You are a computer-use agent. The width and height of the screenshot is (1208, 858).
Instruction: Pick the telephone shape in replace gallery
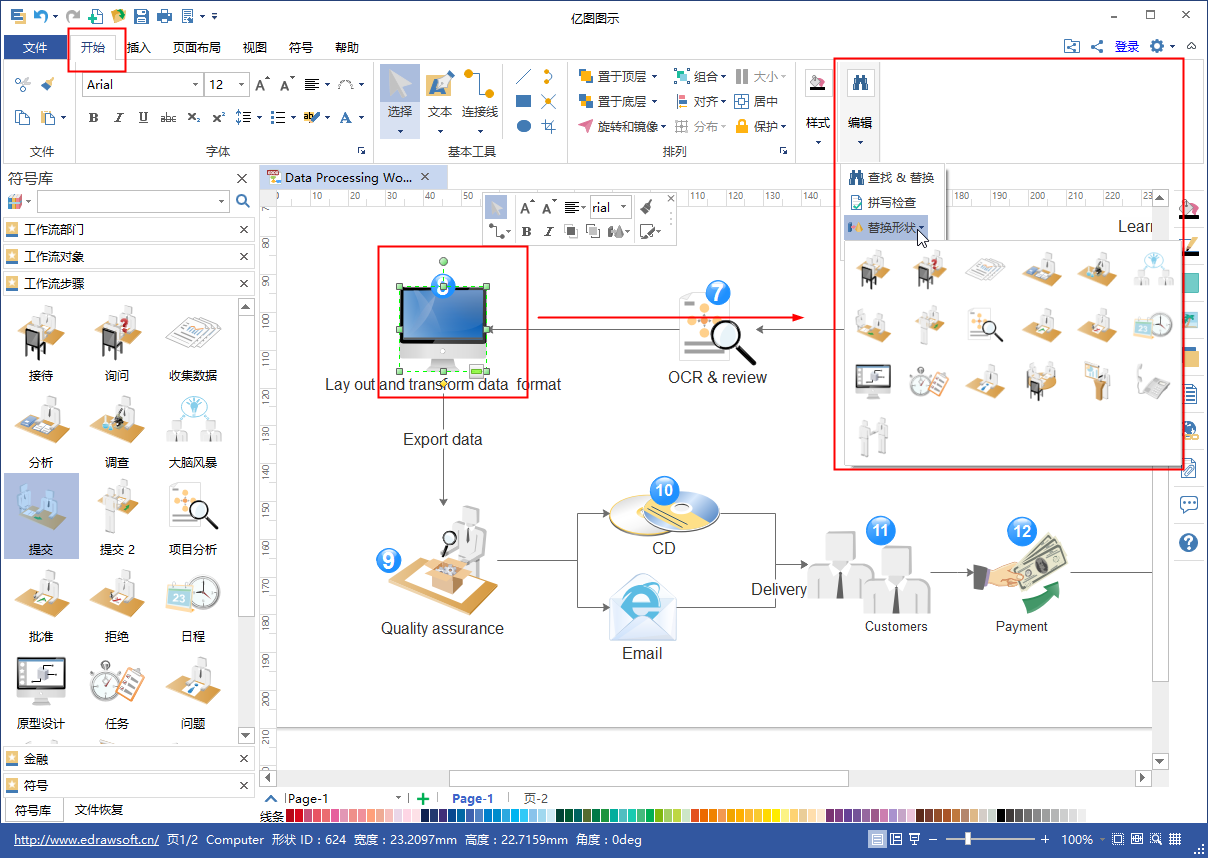(1152, 381)
